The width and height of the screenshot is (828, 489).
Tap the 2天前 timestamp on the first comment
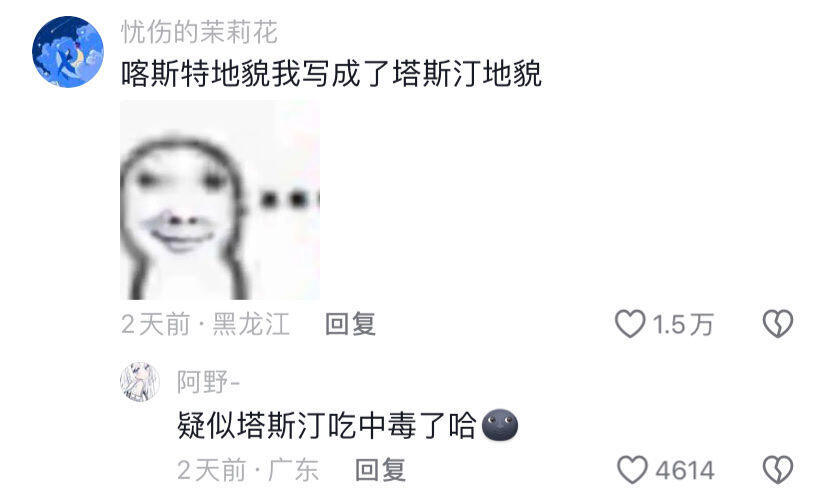click(155, 324)
